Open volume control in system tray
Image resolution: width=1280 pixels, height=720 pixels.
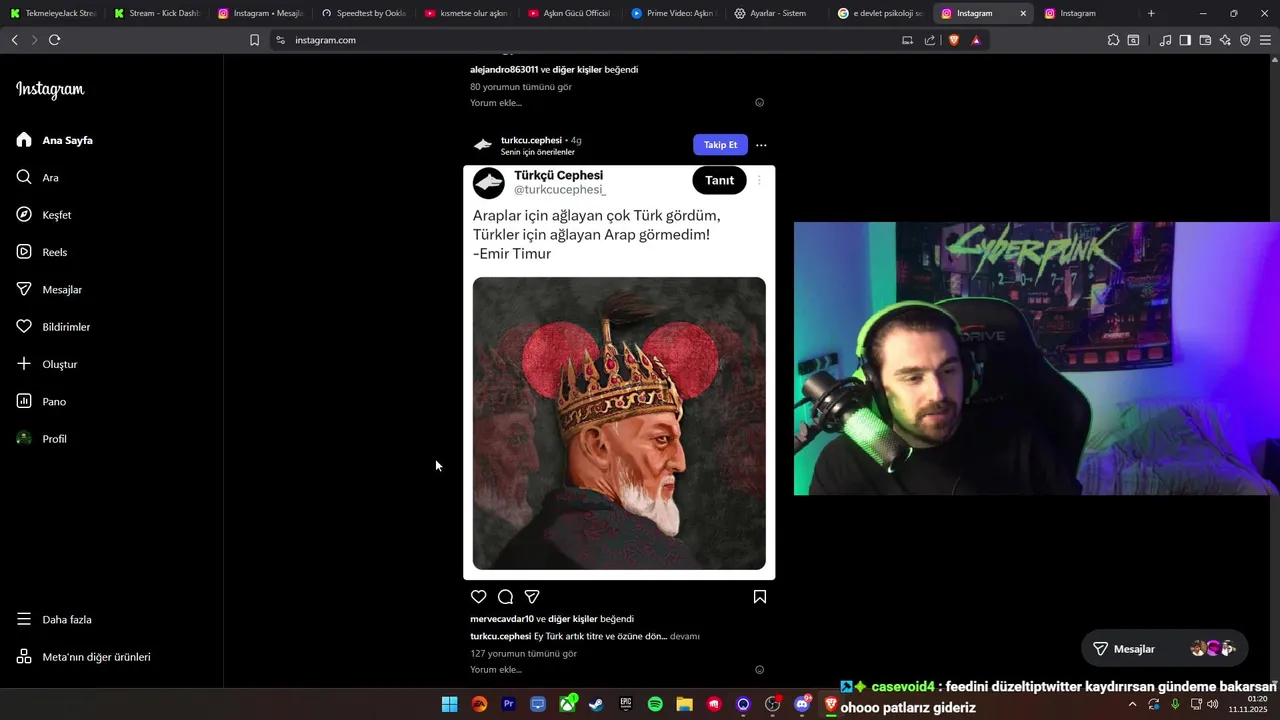pos(1213,704)
